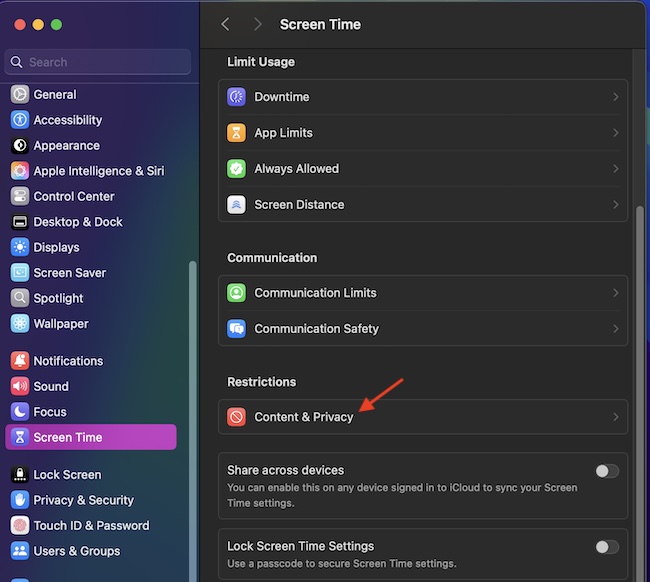The height and width of the screenshot is (582, 650).
Task: Open Touch ID & Password settings
Action: (90, 526)
